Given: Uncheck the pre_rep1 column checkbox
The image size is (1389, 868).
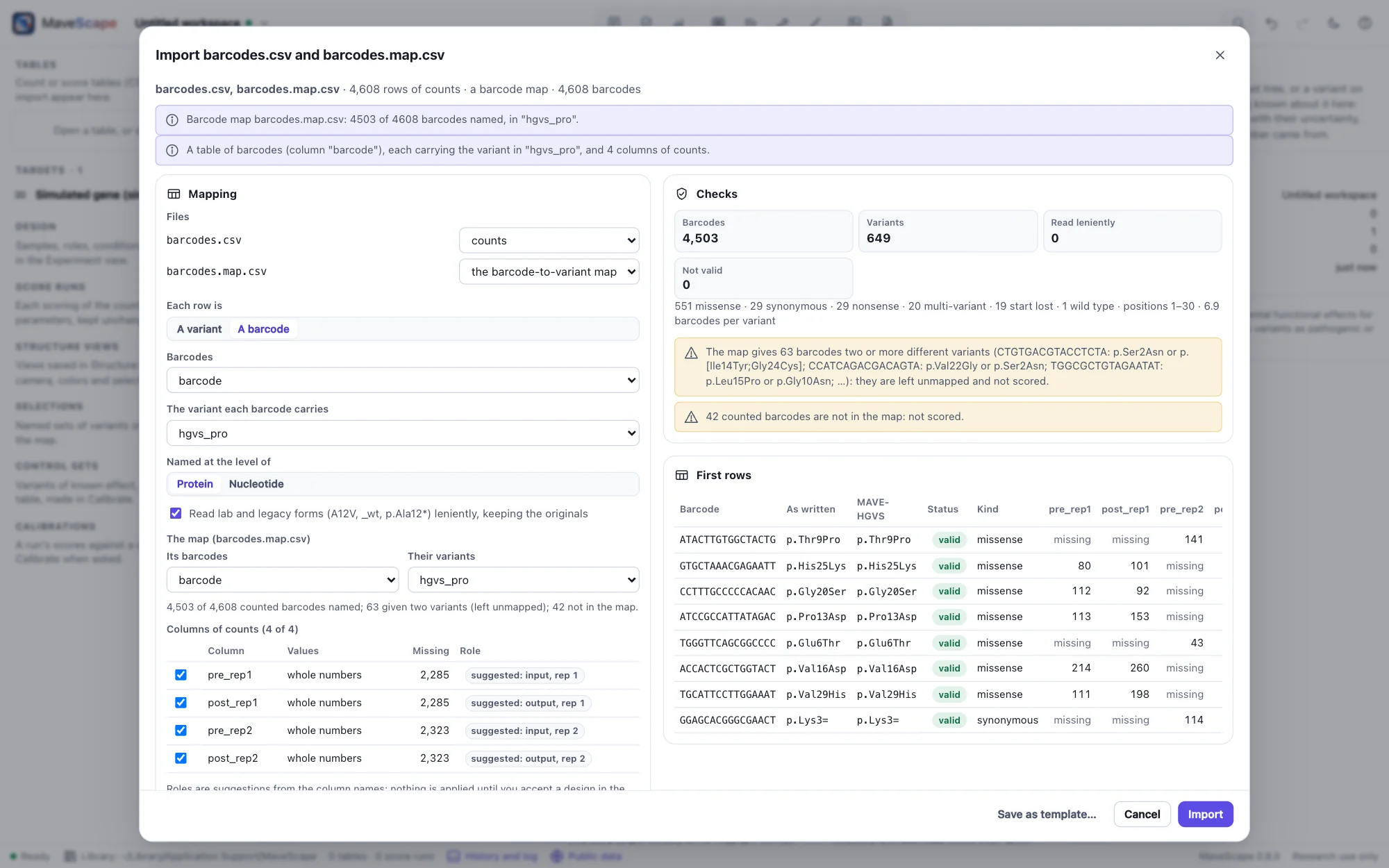Looking at the screenshot, I should click(x=181, y=675).
